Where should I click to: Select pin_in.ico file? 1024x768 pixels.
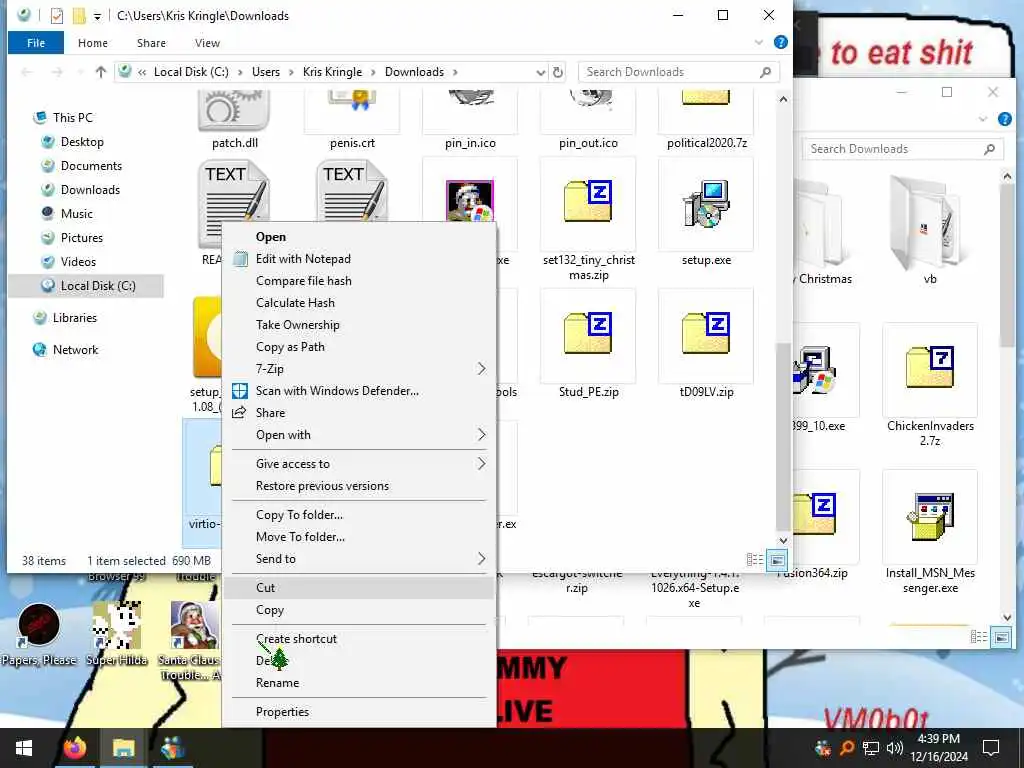tap(470, 111)
